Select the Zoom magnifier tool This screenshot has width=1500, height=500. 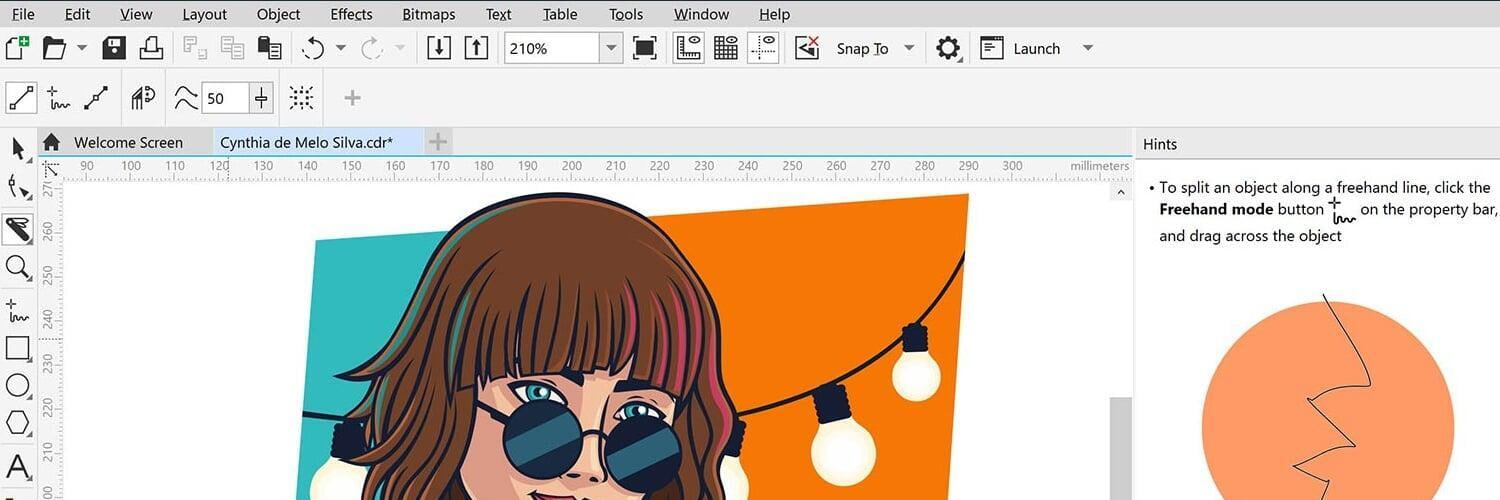tap(18, 267)
